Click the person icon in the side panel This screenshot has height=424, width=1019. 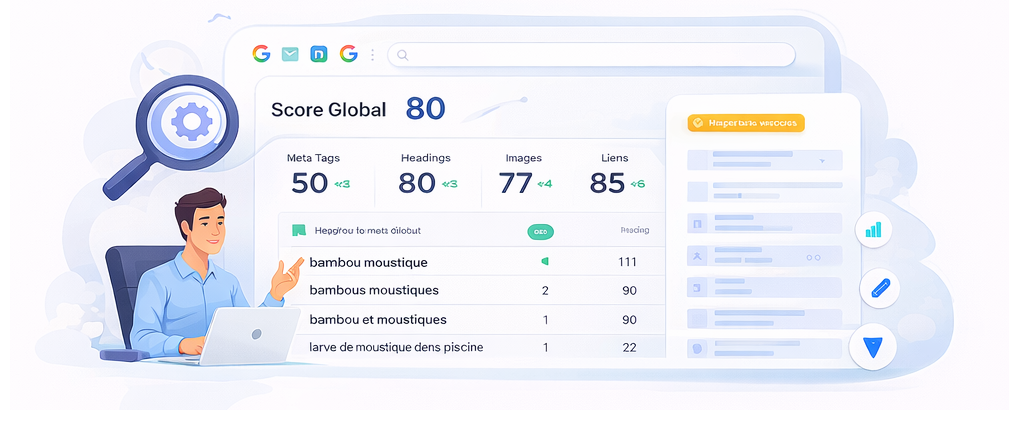pyautogui.click(x=697, y=257)
